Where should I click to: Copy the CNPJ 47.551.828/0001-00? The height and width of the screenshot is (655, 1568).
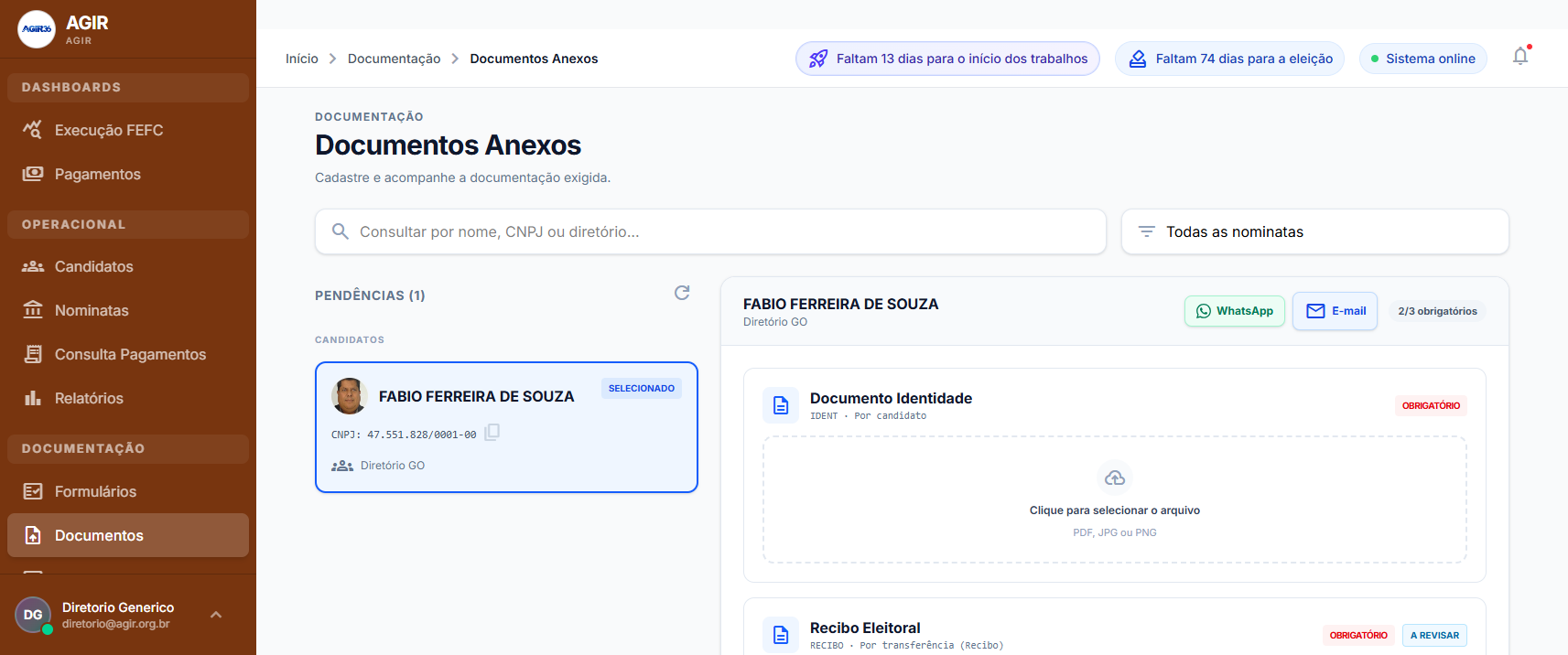[492, 433]
